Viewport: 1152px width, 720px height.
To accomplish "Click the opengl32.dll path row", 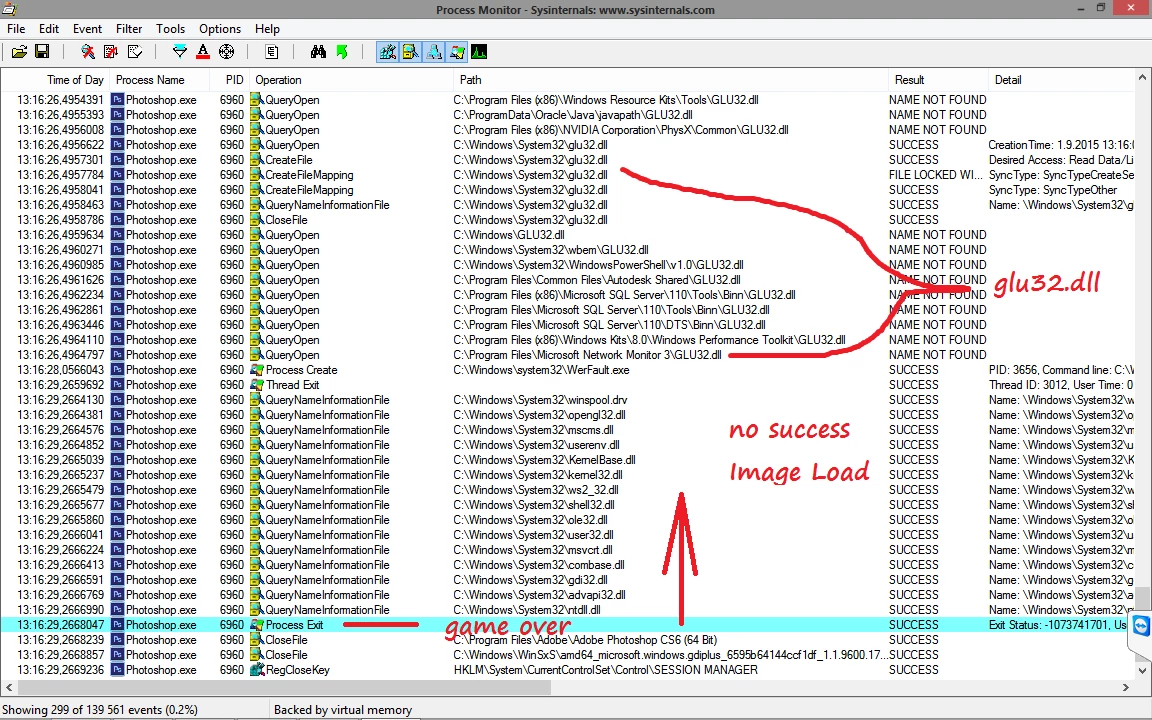I will (539, 414).
